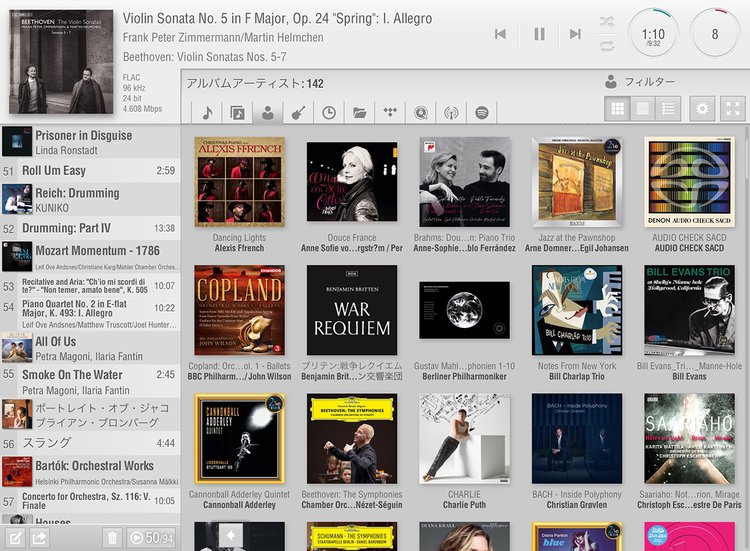
Task: Pause the current track
Action: tap(539, 34)
